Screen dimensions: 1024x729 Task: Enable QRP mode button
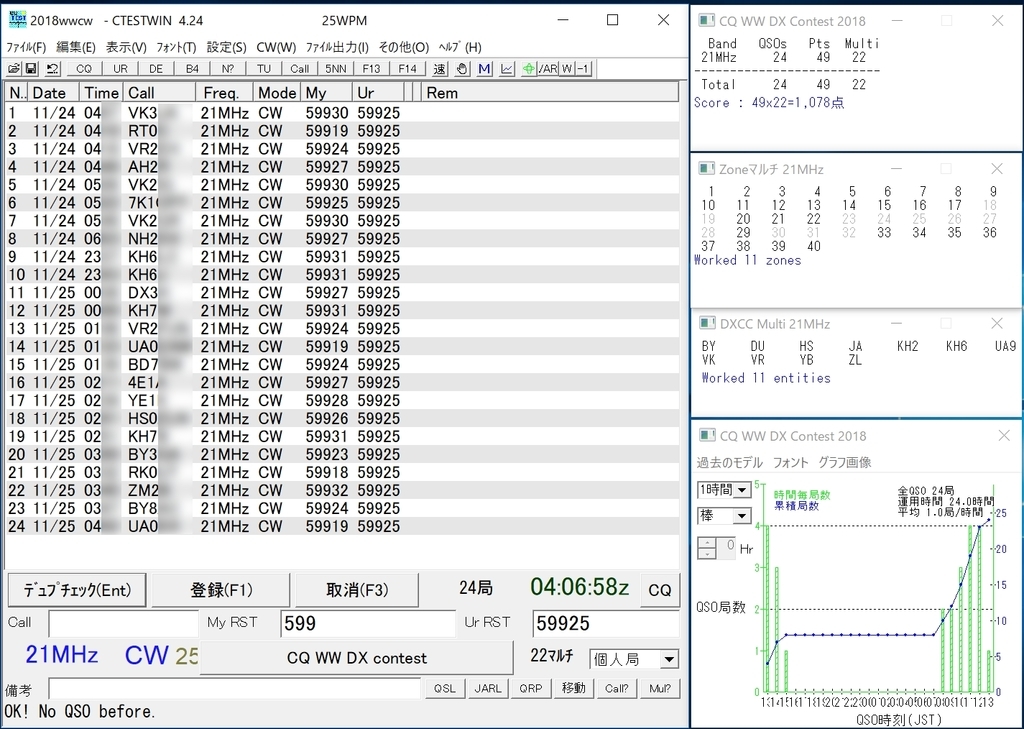530,688
